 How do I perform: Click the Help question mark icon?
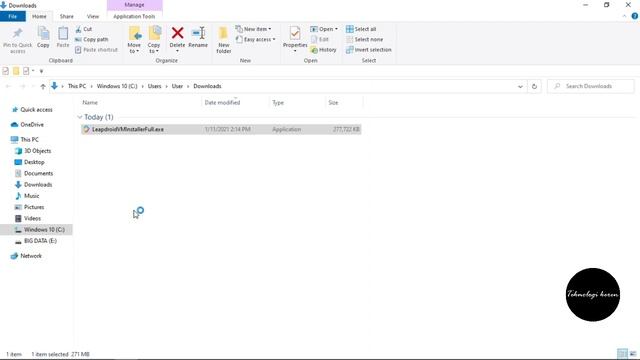pyautogui.click(x=635, y=16)
